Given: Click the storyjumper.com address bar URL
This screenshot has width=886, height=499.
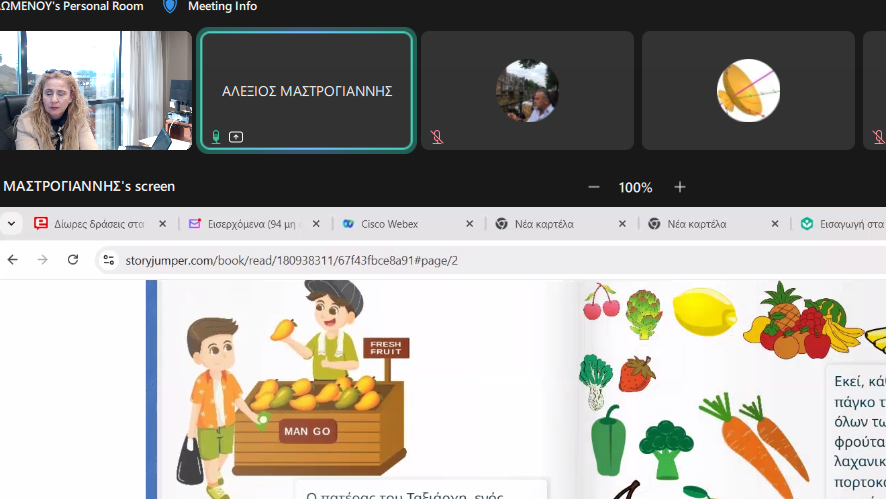Looking at the screenshot, I should (291, 260).
